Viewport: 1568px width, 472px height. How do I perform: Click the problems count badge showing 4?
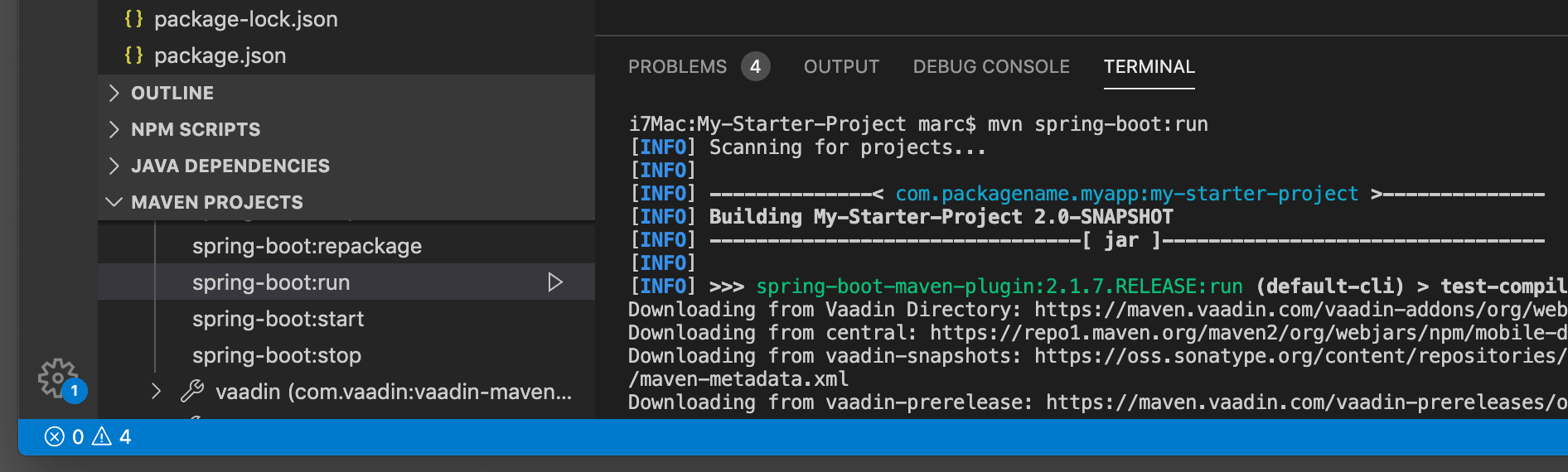pos(755,66)
